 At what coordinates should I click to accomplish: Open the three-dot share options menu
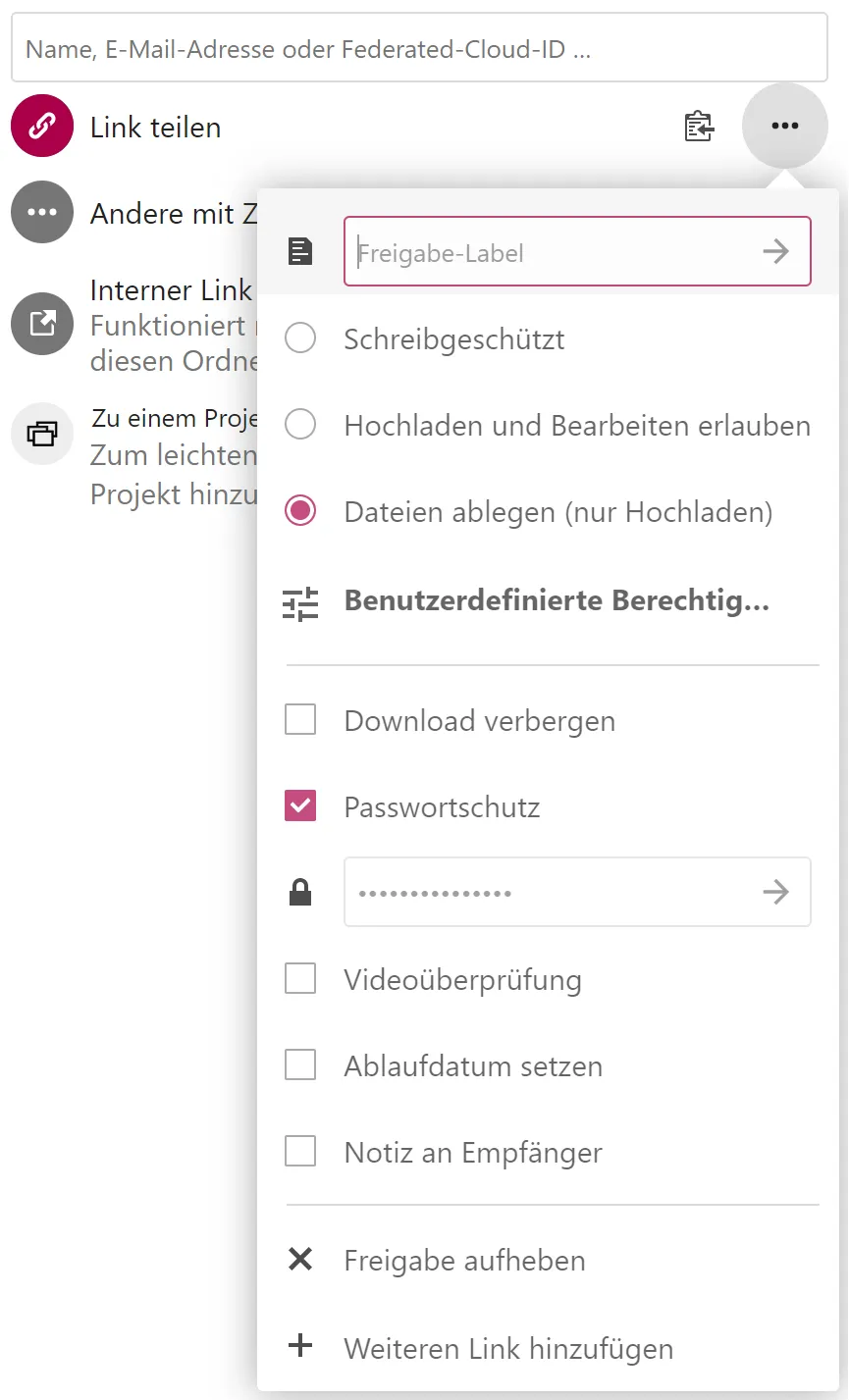(x=784, y=126)
